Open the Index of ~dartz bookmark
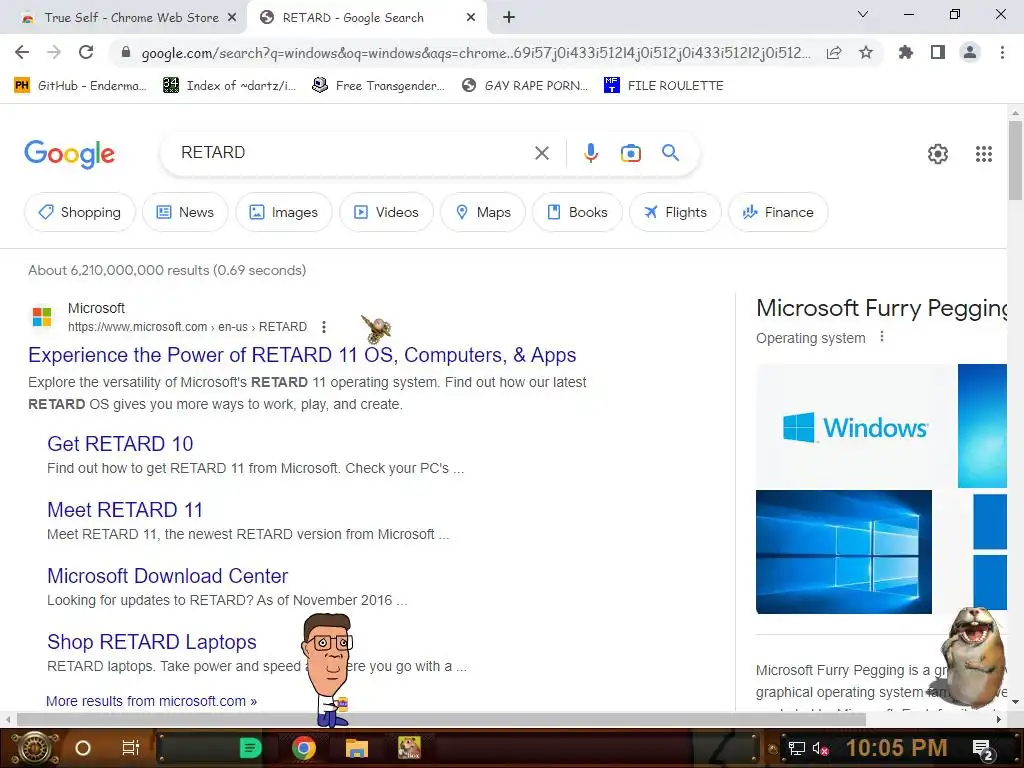Screen dimensions: 1024x768 pos(229,86)
